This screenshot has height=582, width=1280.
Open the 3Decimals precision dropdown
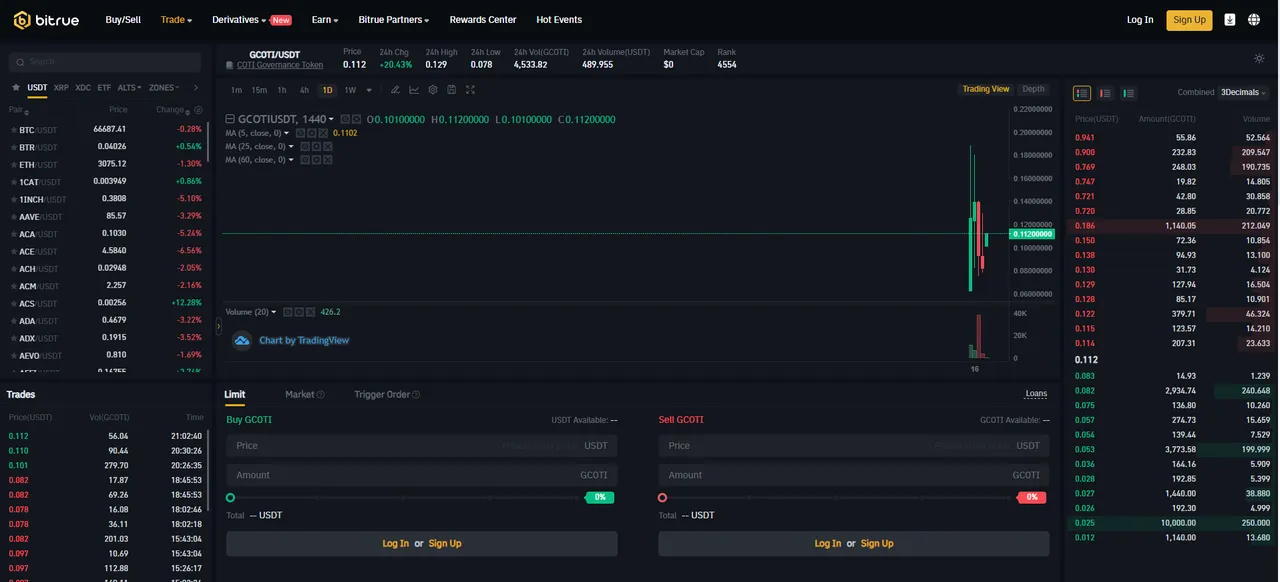pyautogui.click(x=1243, y=93)
